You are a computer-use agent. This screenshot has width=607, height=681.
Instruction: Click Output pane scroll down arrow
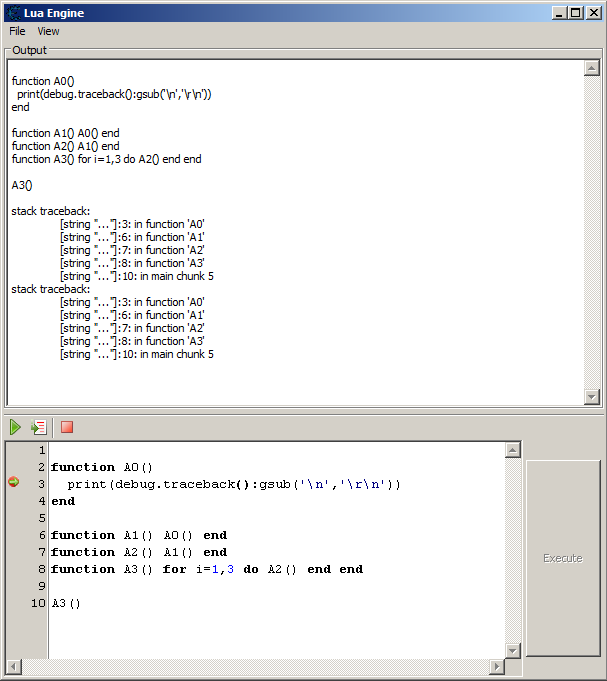[x=592, y=397]
